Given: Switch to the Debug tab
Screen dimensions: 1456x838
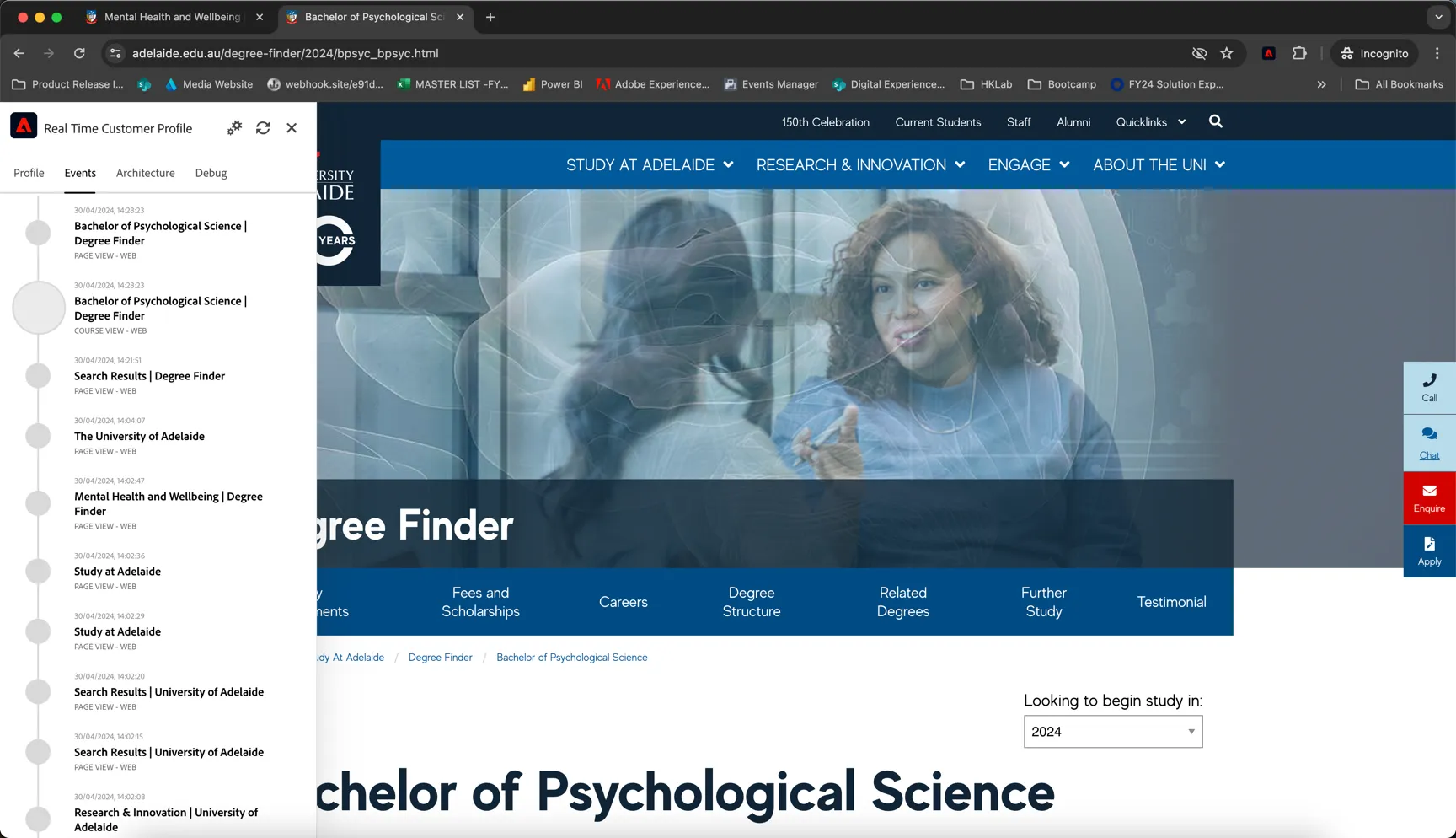Looking at the screenshot, I should (211, 173).
